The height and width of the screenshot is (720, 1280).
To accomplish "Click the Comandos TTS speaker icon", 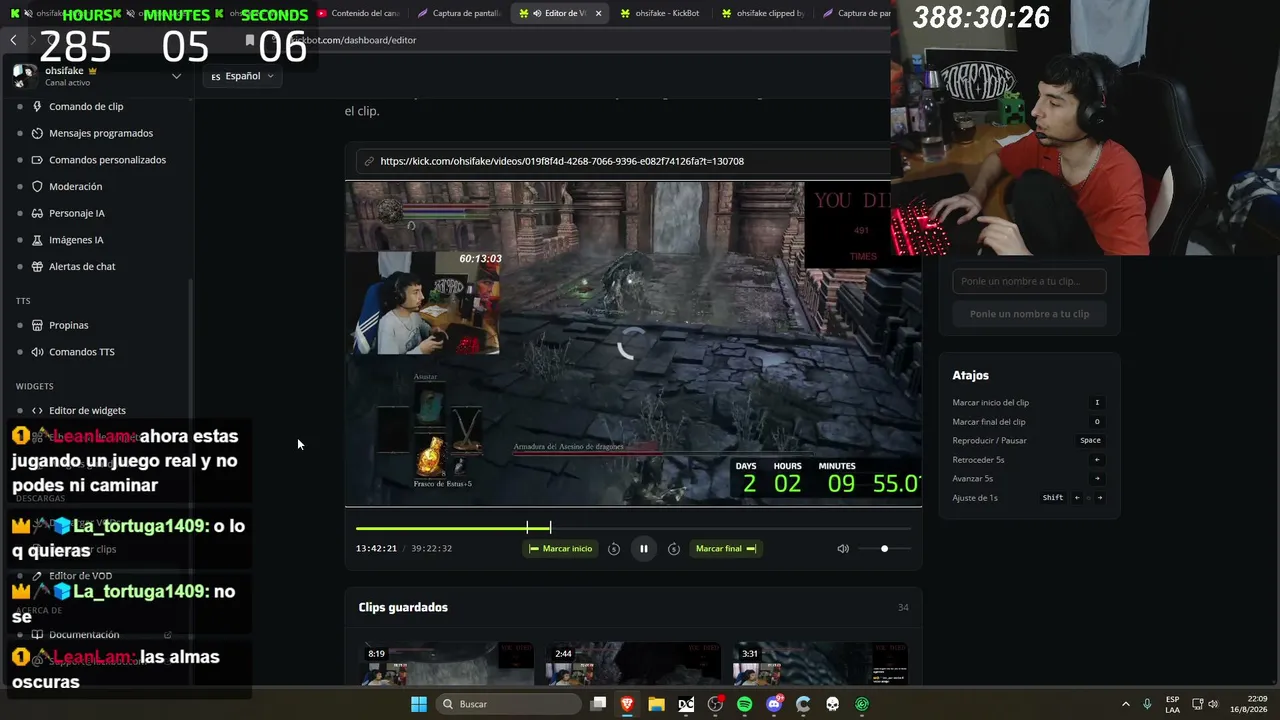I will pyautogui.click(x=37, y=352).
